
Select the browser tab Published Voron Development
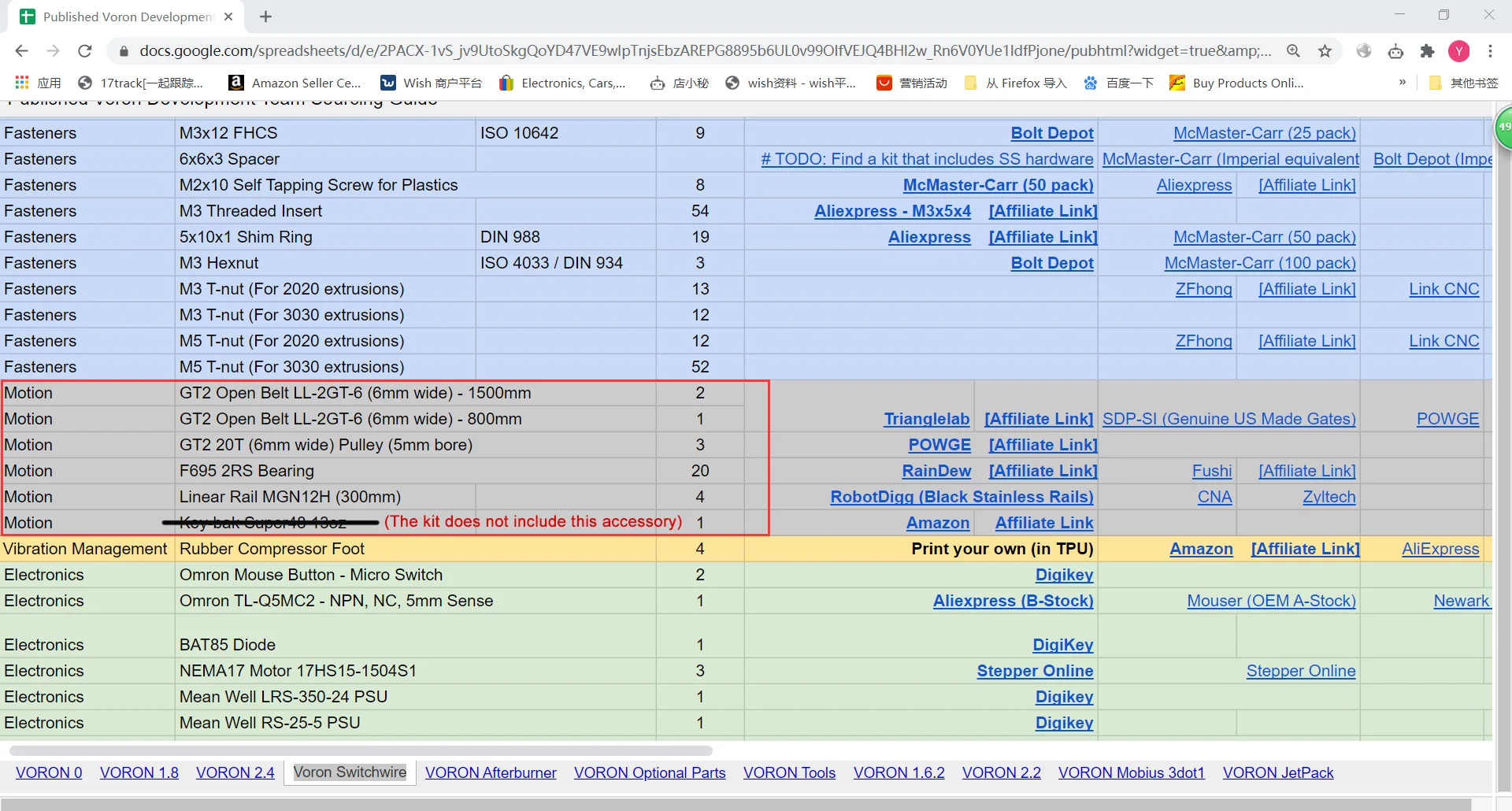tap(126, 17)
